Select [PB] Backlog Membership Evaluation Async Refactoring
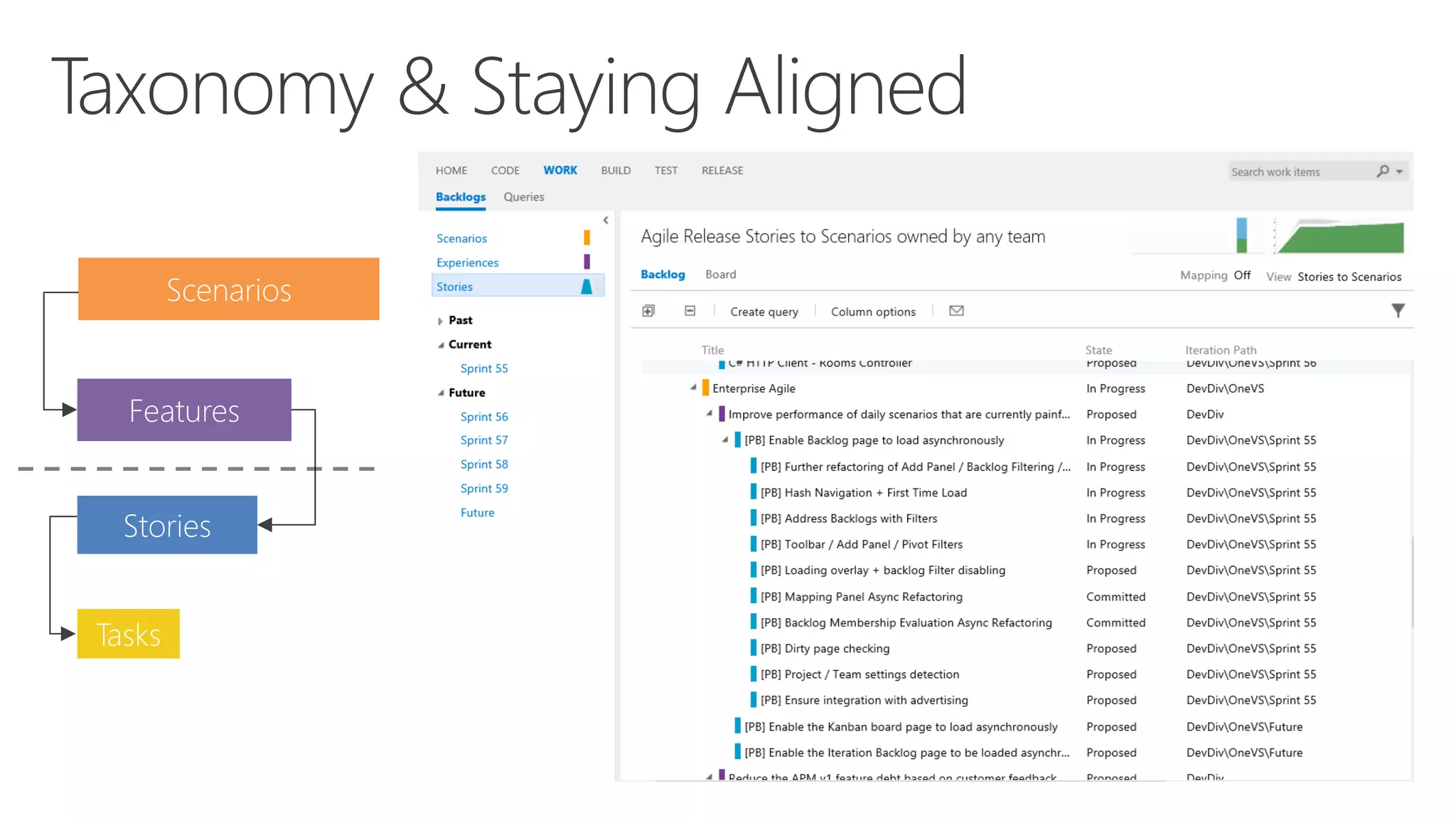Image resolution: width=1456 pixels, height=818 pixels. coord(906,622)
